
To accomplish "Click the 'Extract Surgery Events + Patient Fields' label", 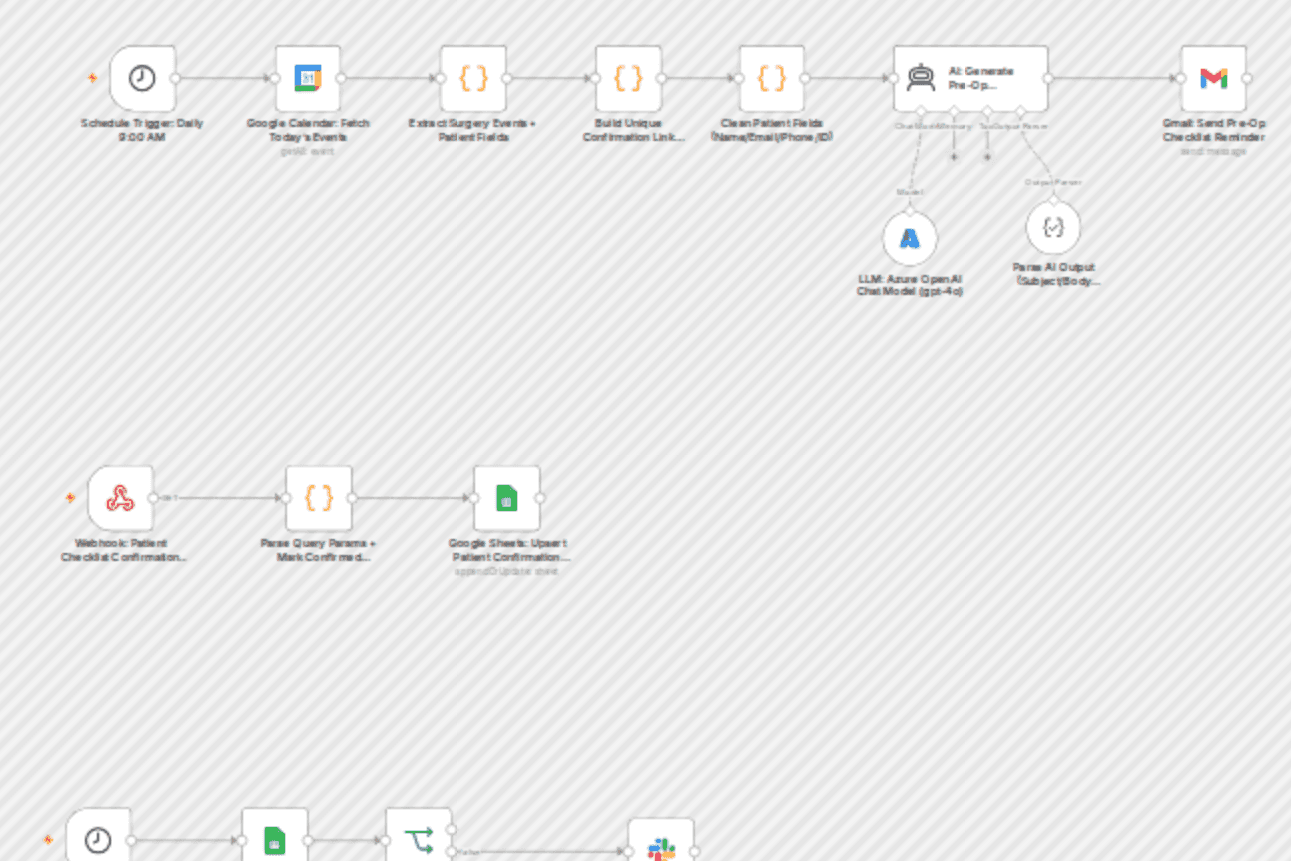I will 473,130.
